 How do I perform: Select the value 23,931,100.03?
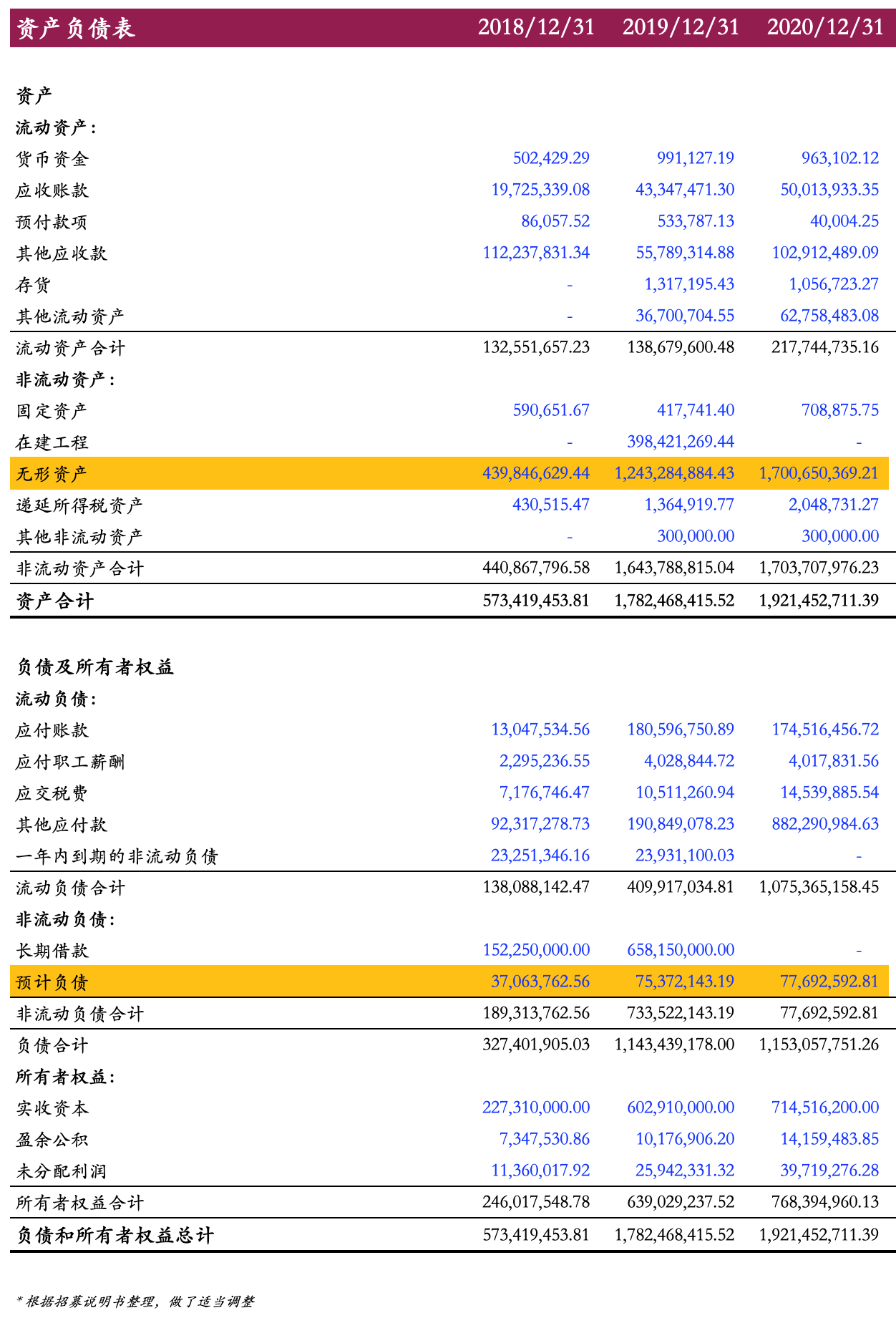(685, 856)
